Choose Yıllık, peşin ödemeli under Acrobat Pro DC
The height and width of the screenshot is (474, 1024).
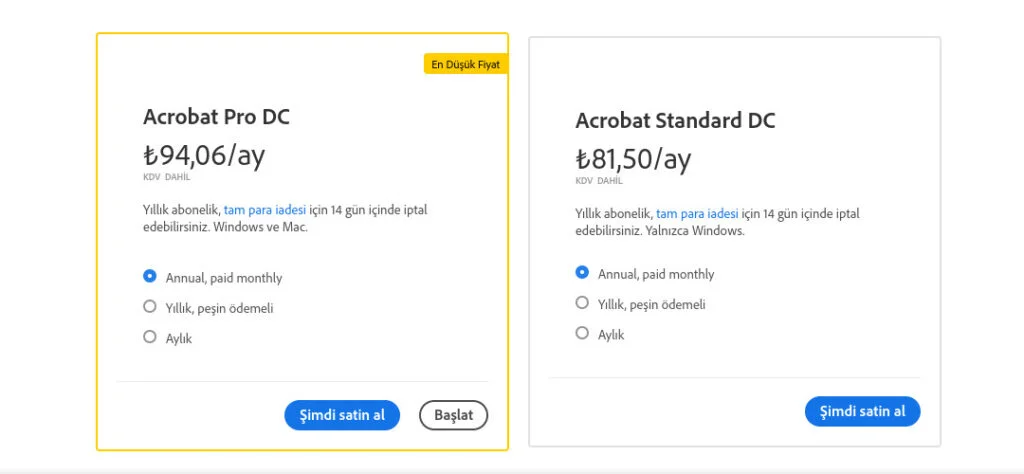point(150,306)
